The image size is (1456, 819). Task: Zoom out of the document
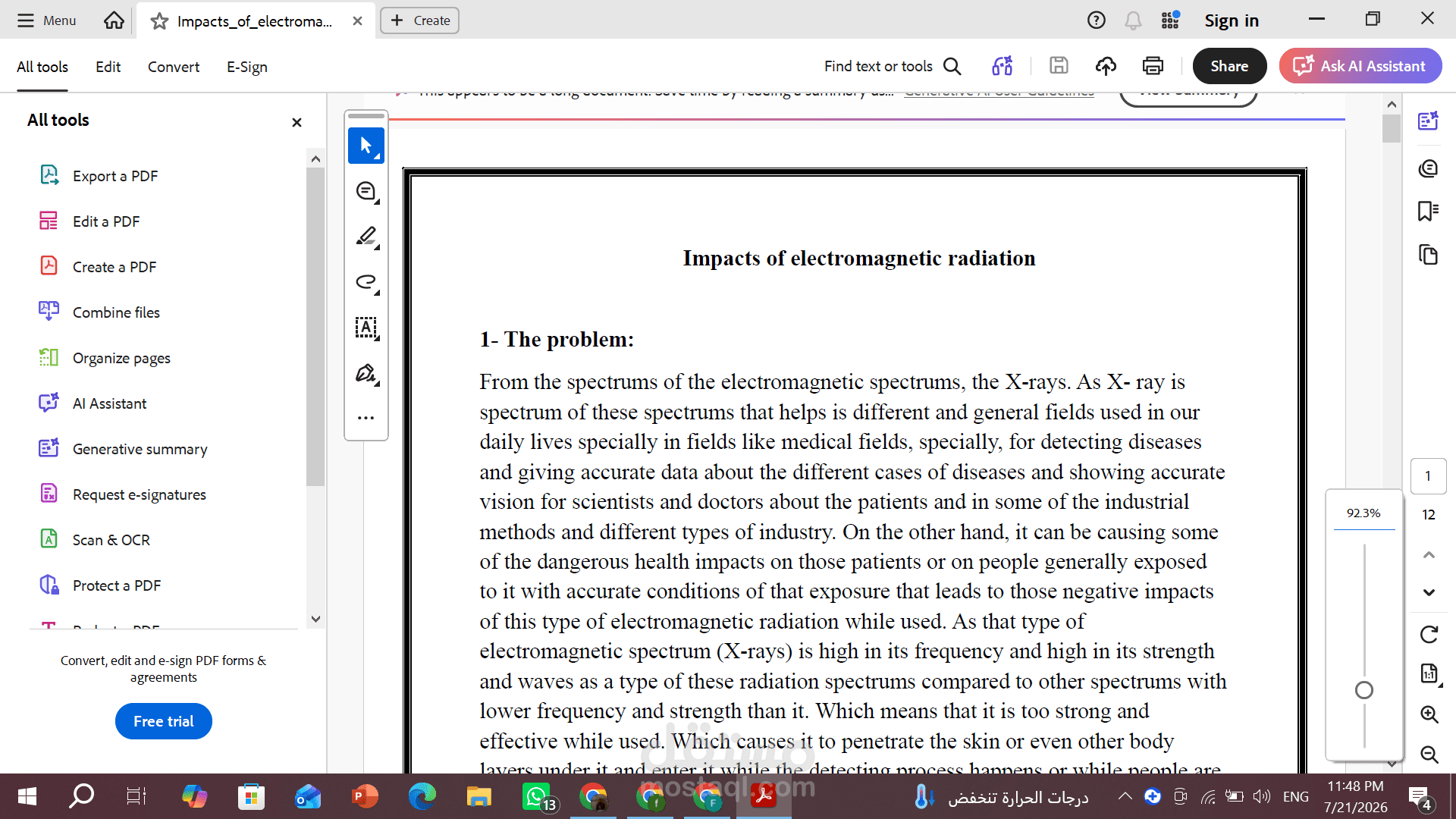point(1429,754)
